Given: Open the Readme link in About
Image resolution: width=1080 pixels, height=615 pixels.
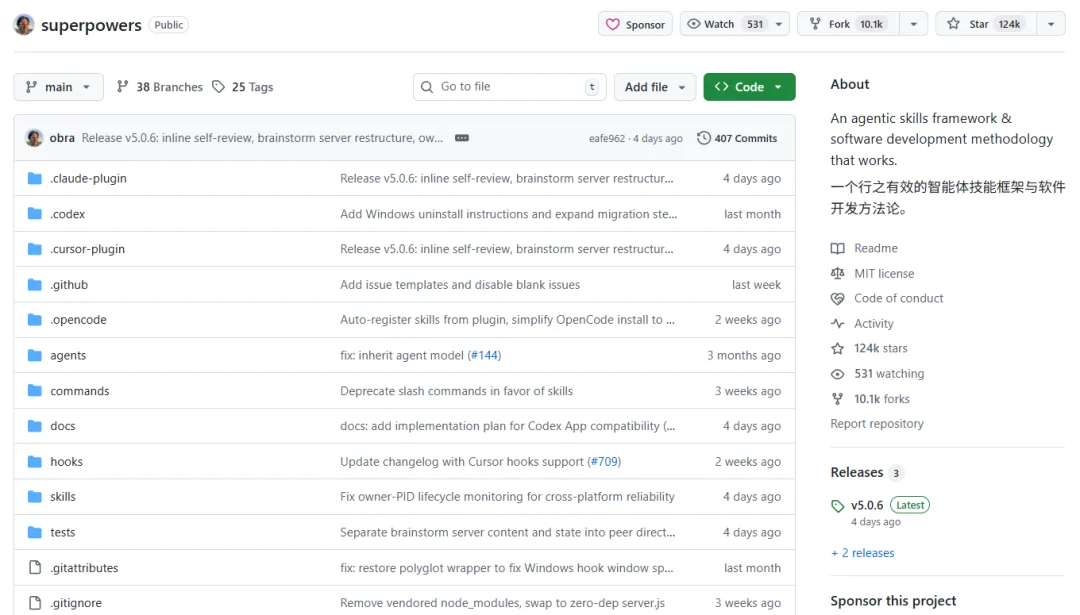Looking at the screenshot, I should pyautogui.click(x=875, y=248).
